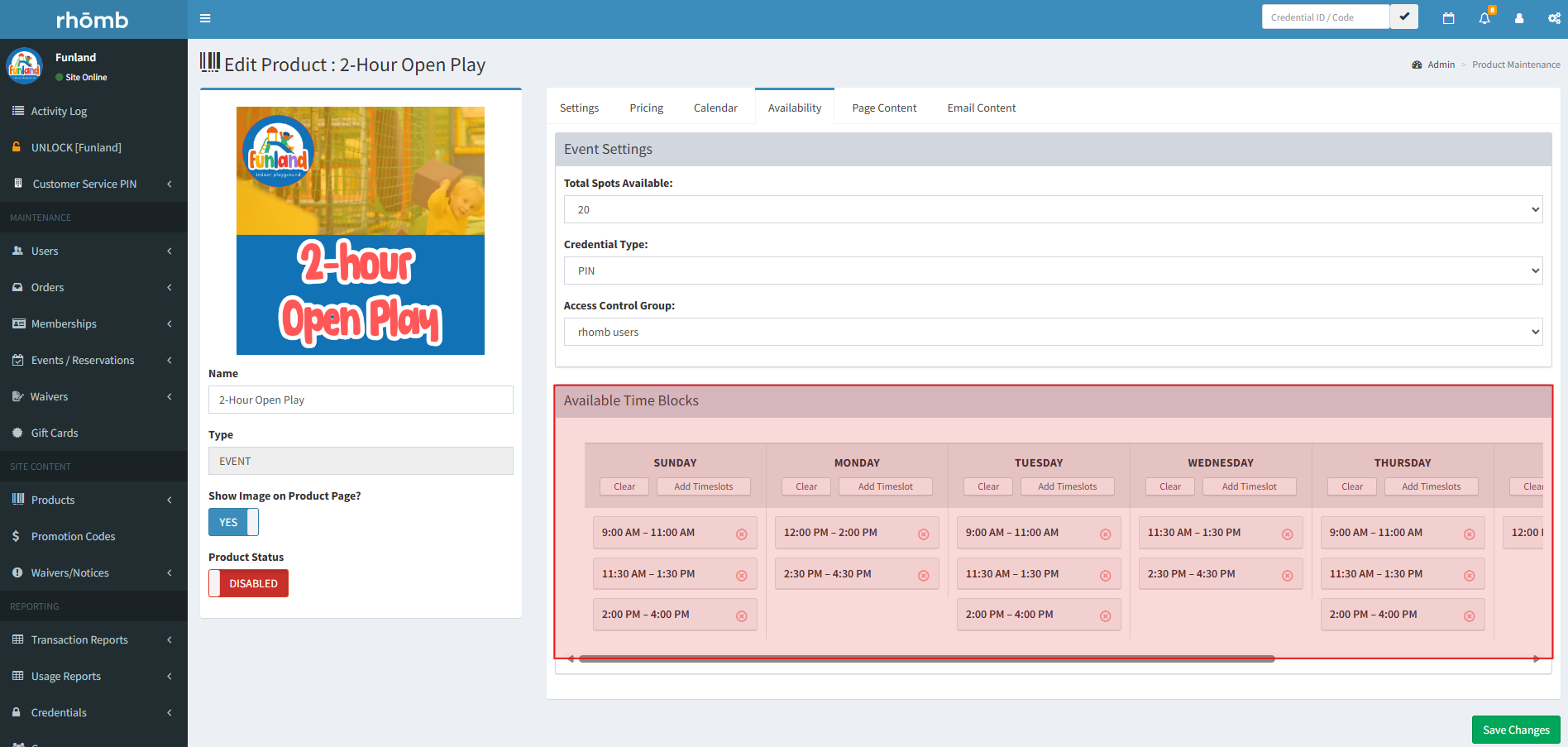
Task: Open Total Spots Available dropdown
Action: 1053,209
